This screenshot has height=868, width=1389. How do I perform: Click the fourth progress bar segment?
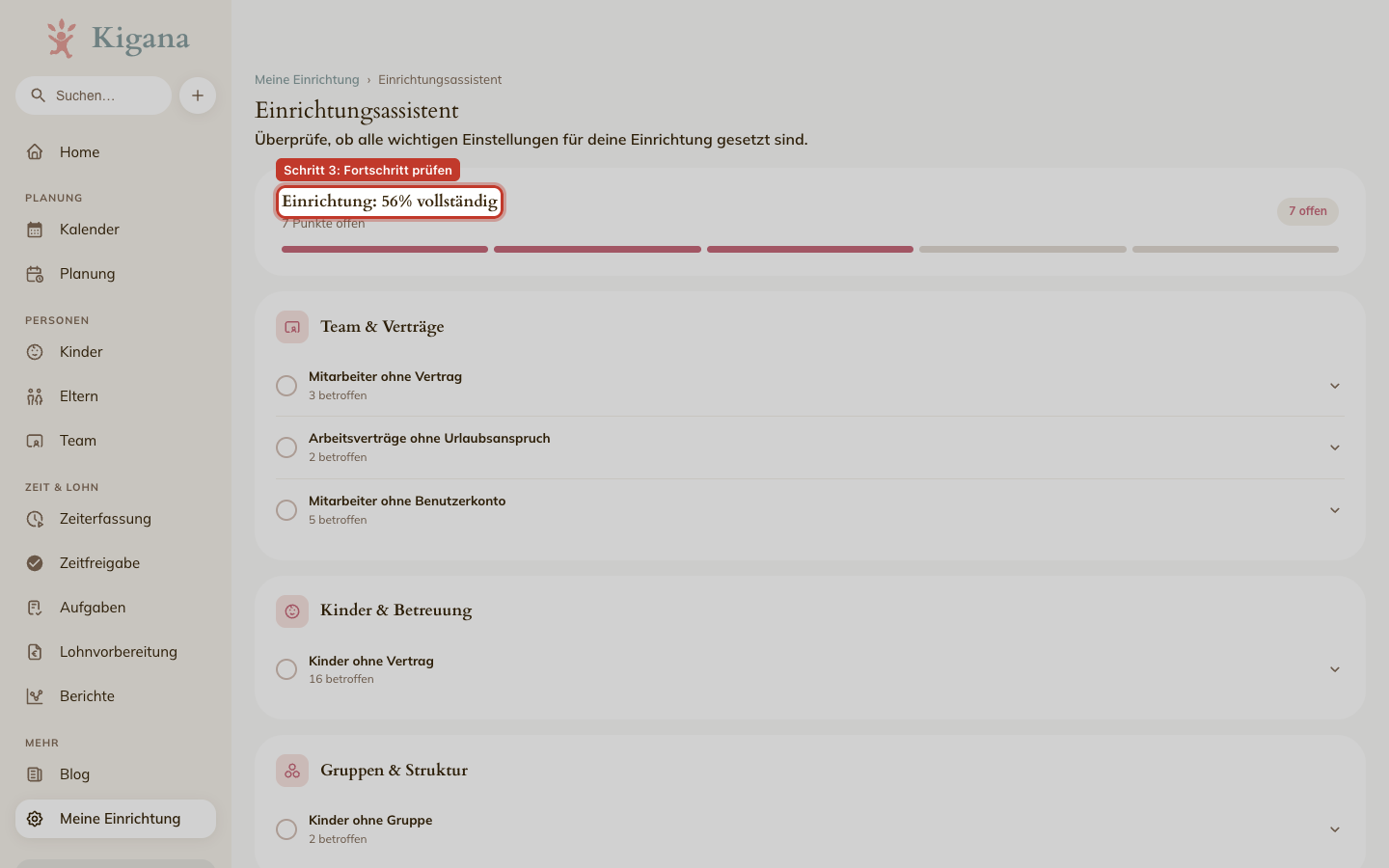pos(1022,250)
